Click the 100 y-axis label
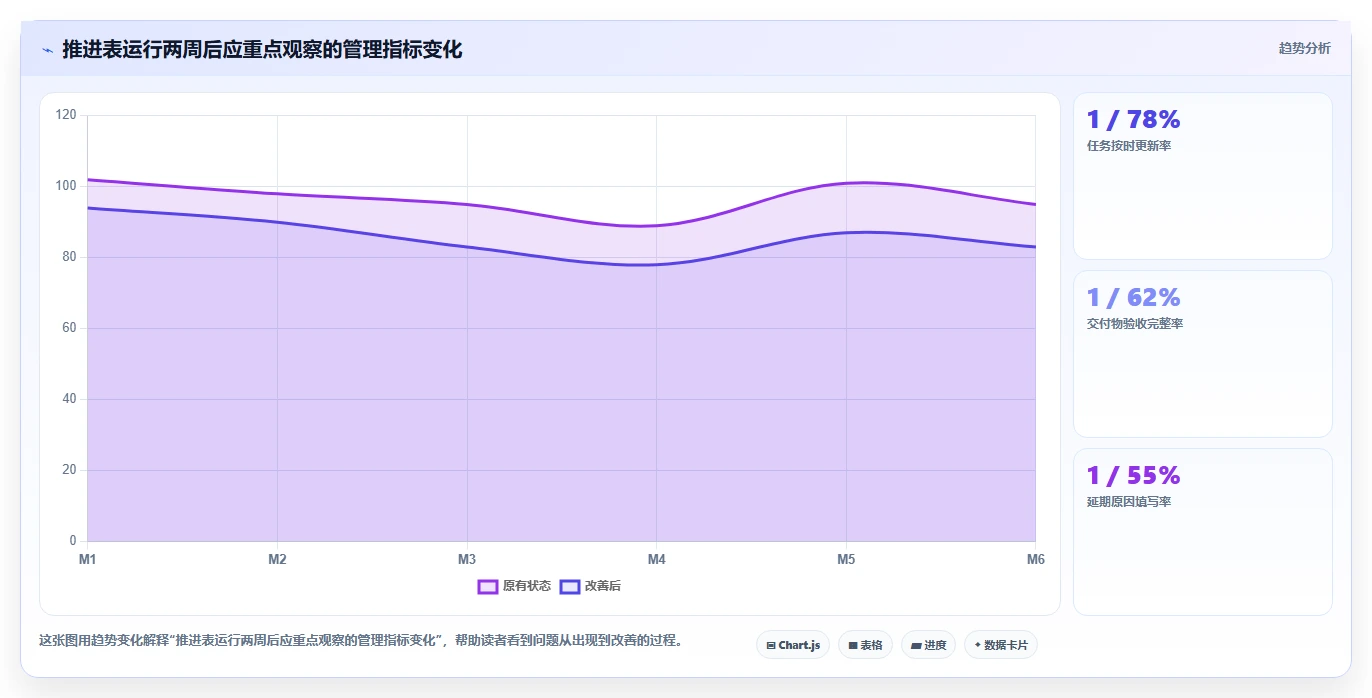The height and width of the screenshot is (698, 1372). 66,186
